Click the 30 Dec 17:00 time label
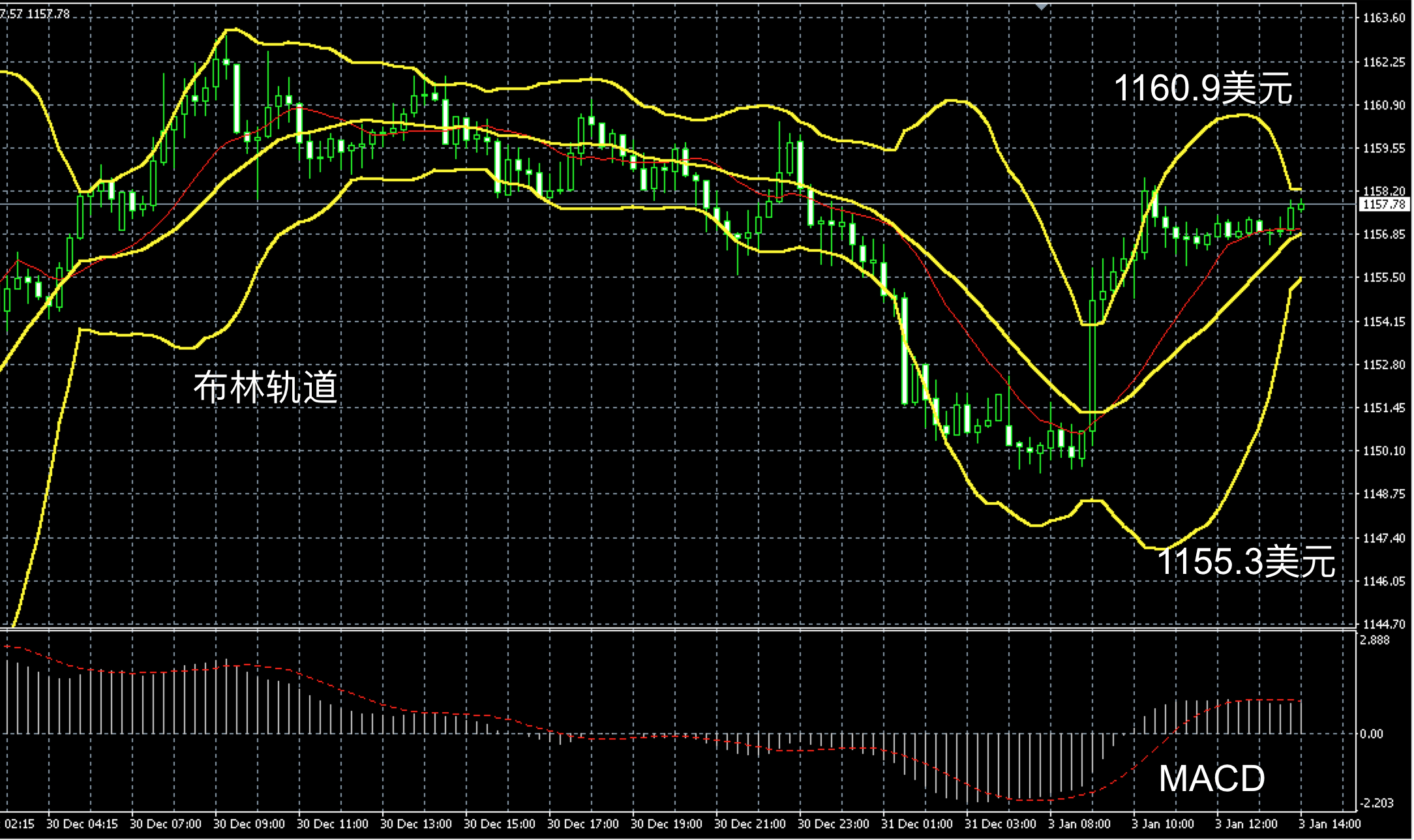Viewport: 1414px width, 840px height. [x=583, y=824]
